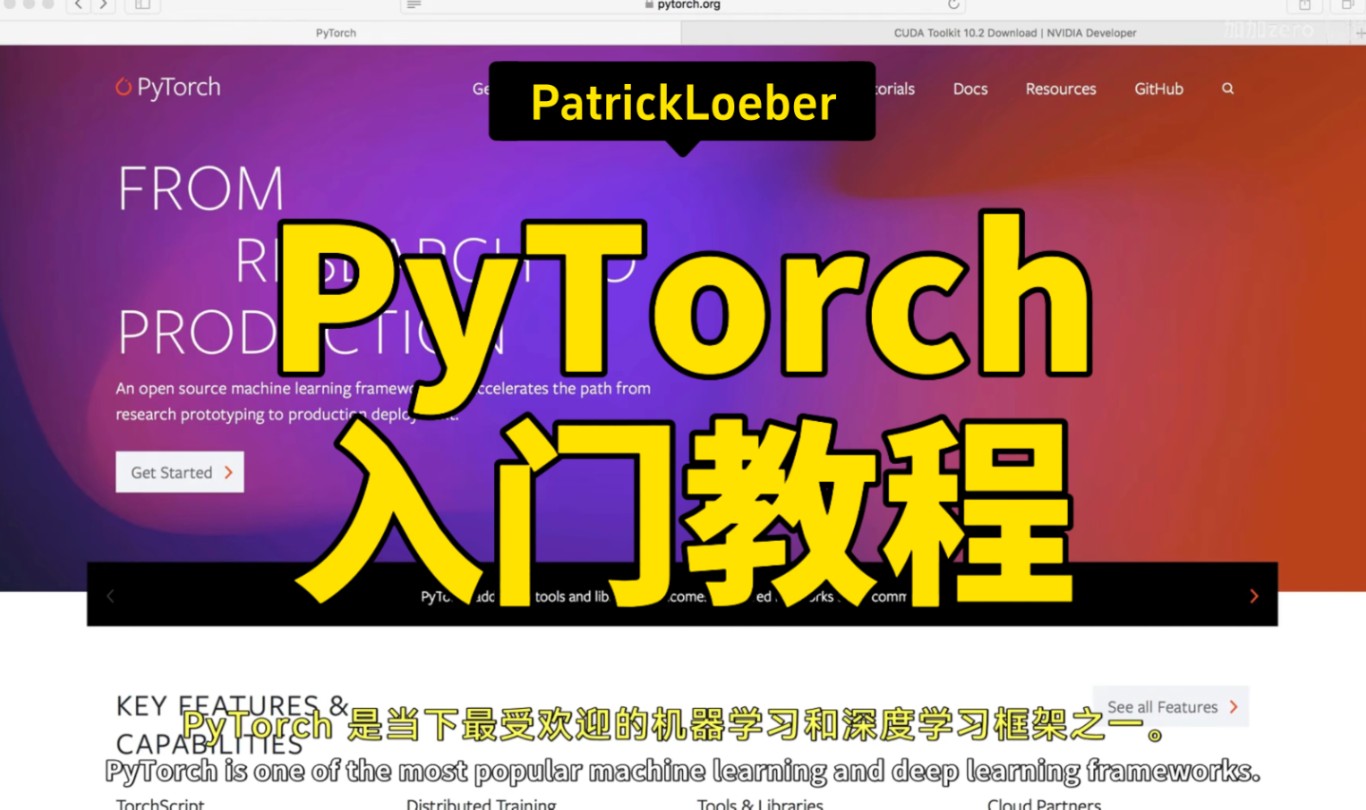Open the search icon in PyTorch navigation
The image size is (1366, 810).
point(1228,89)
